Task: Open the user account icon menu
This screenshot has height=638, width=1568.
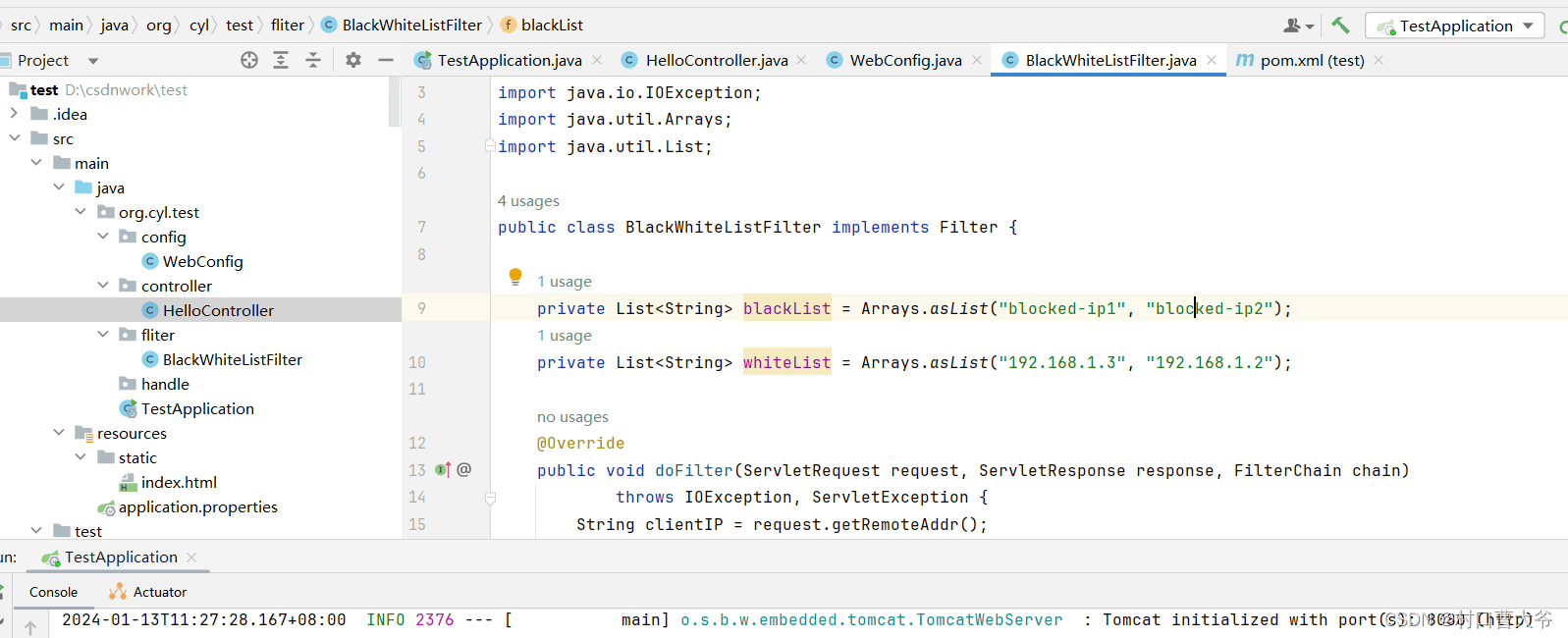Action: click(1298, 26)
